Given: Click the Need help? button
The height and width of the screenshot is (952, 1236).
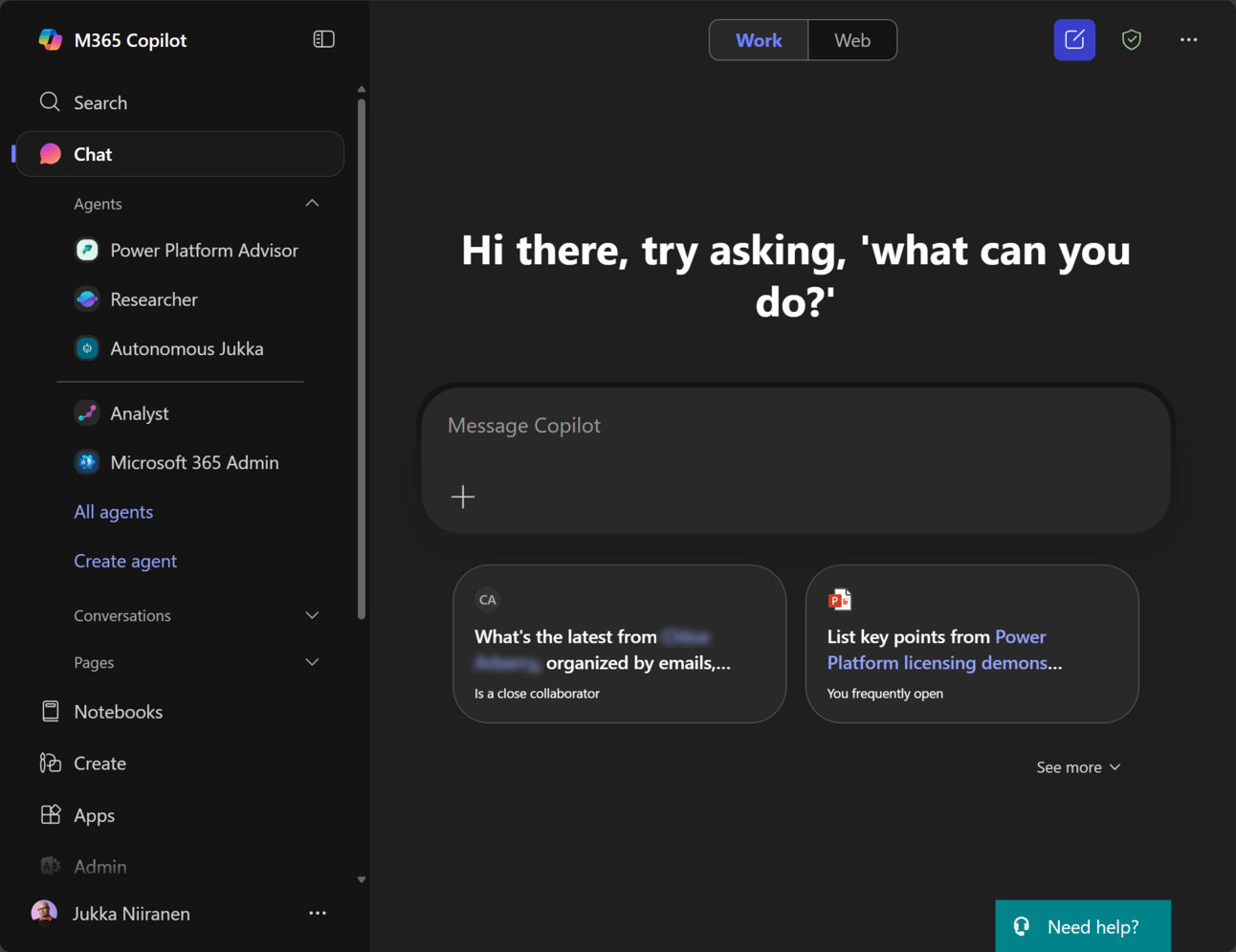Looking at the screenshot, I should [1083, 926].
